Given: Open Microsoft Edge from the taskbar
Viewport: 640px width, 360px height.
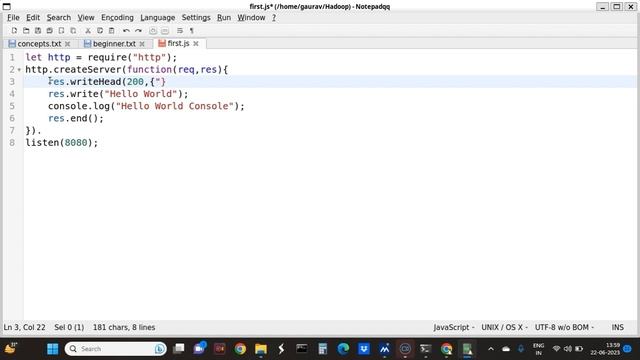Looking at the screenshot, I should click(x=343, y=349).
